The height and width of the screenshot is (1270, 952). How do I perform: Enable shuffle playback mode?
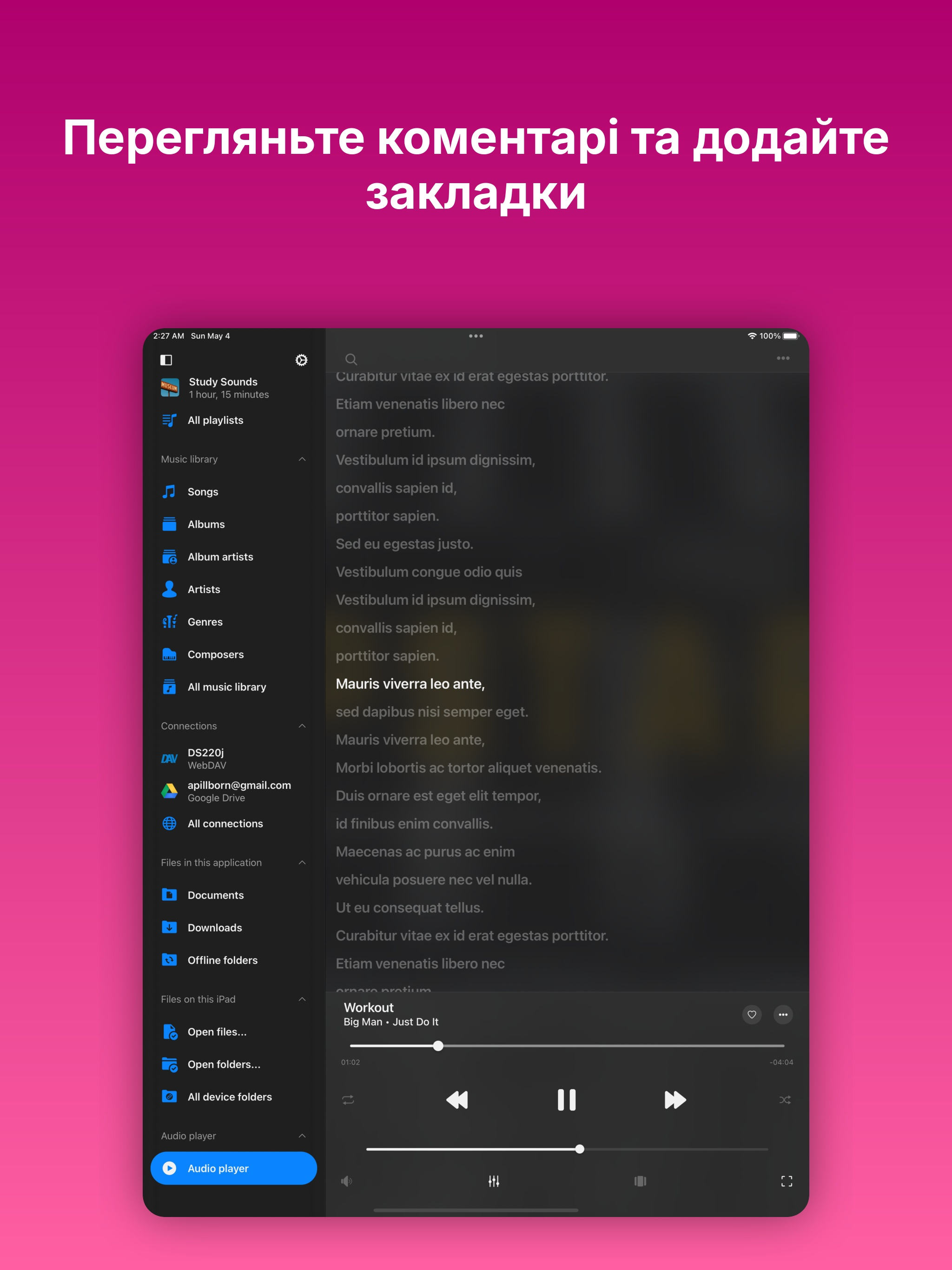(786, 1099)
